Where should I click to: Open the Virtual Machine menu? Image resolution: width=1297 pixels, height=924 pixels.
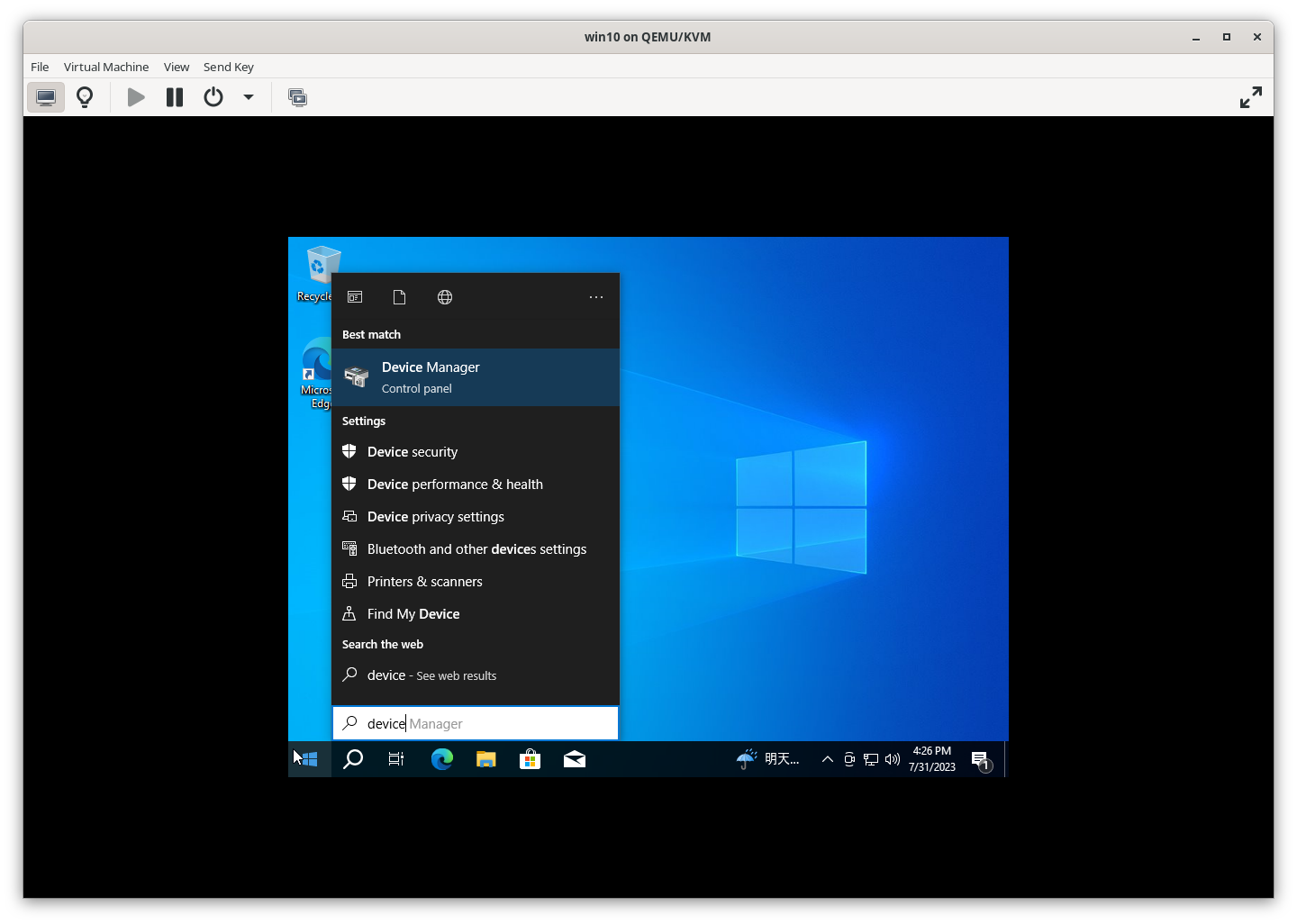(x=106, y=67)
